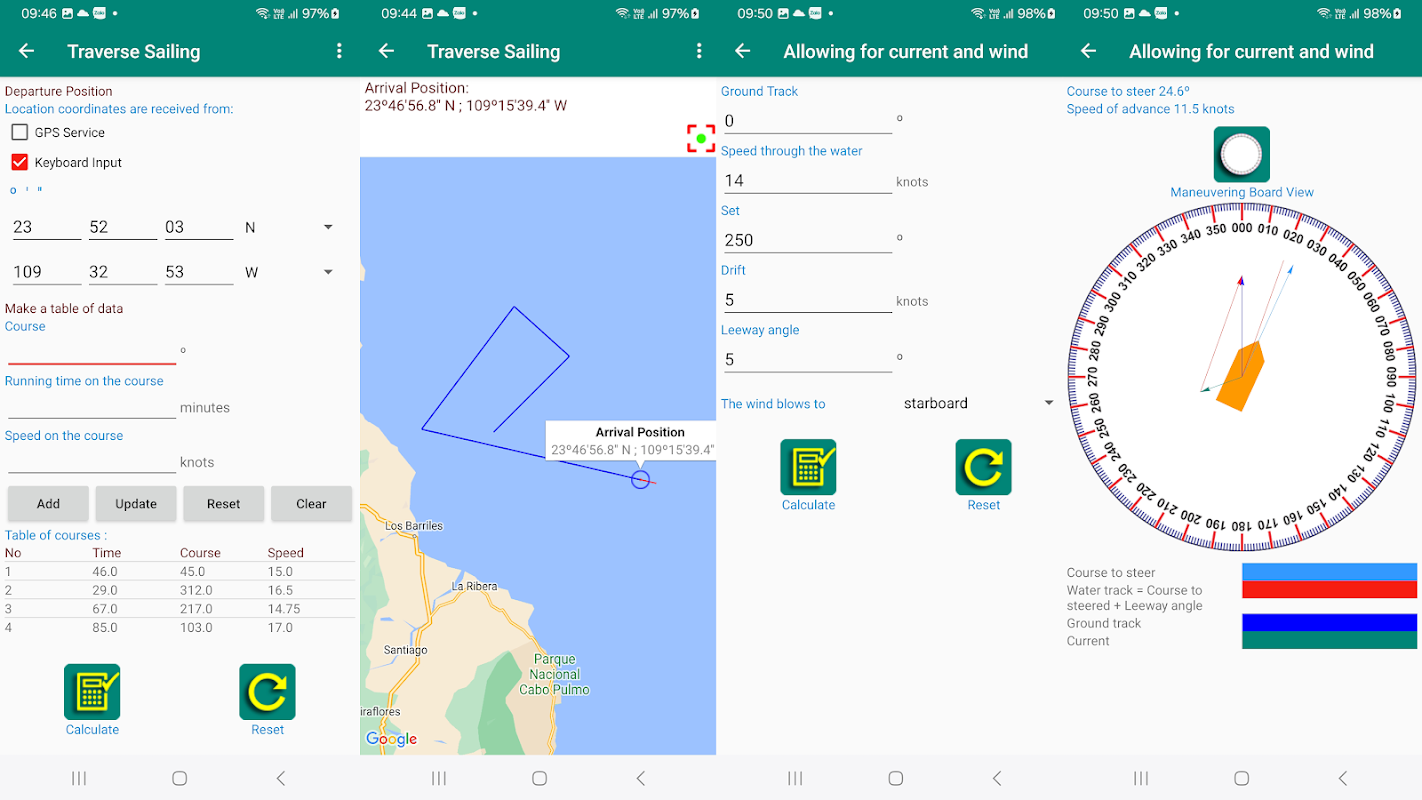Tap La Ribera label on the map
Image resolution: width=1422 pixels, height=800 pixels.
(474, 586)
